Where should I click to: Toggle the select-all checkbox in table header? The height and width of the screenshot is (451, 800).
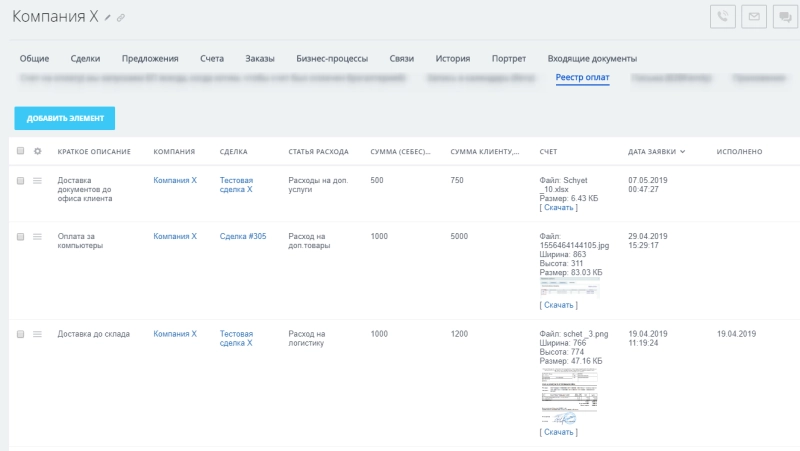20,152
